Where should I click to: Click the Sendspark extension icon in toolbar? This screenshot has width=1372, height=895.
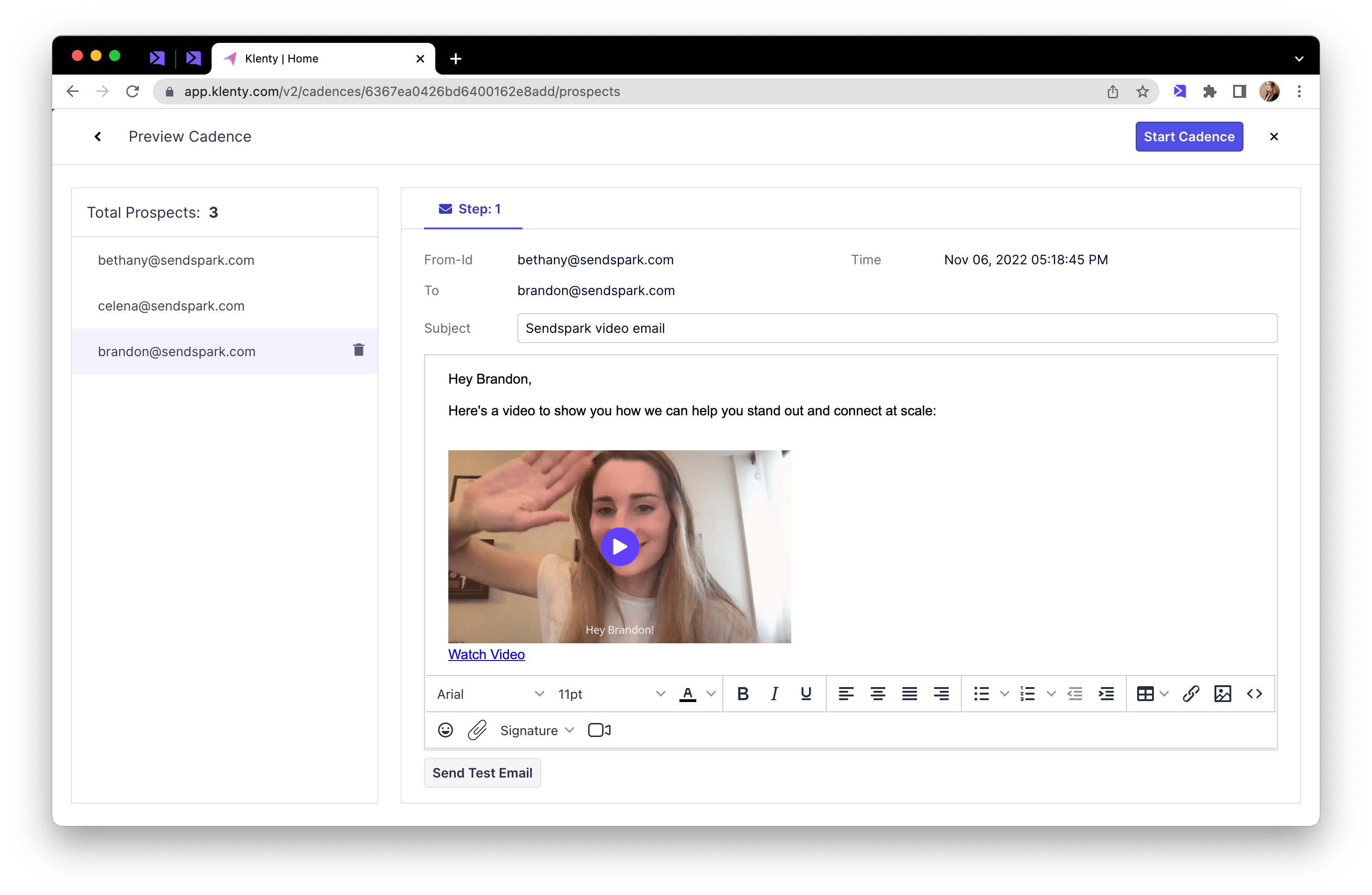[1180, 91]
